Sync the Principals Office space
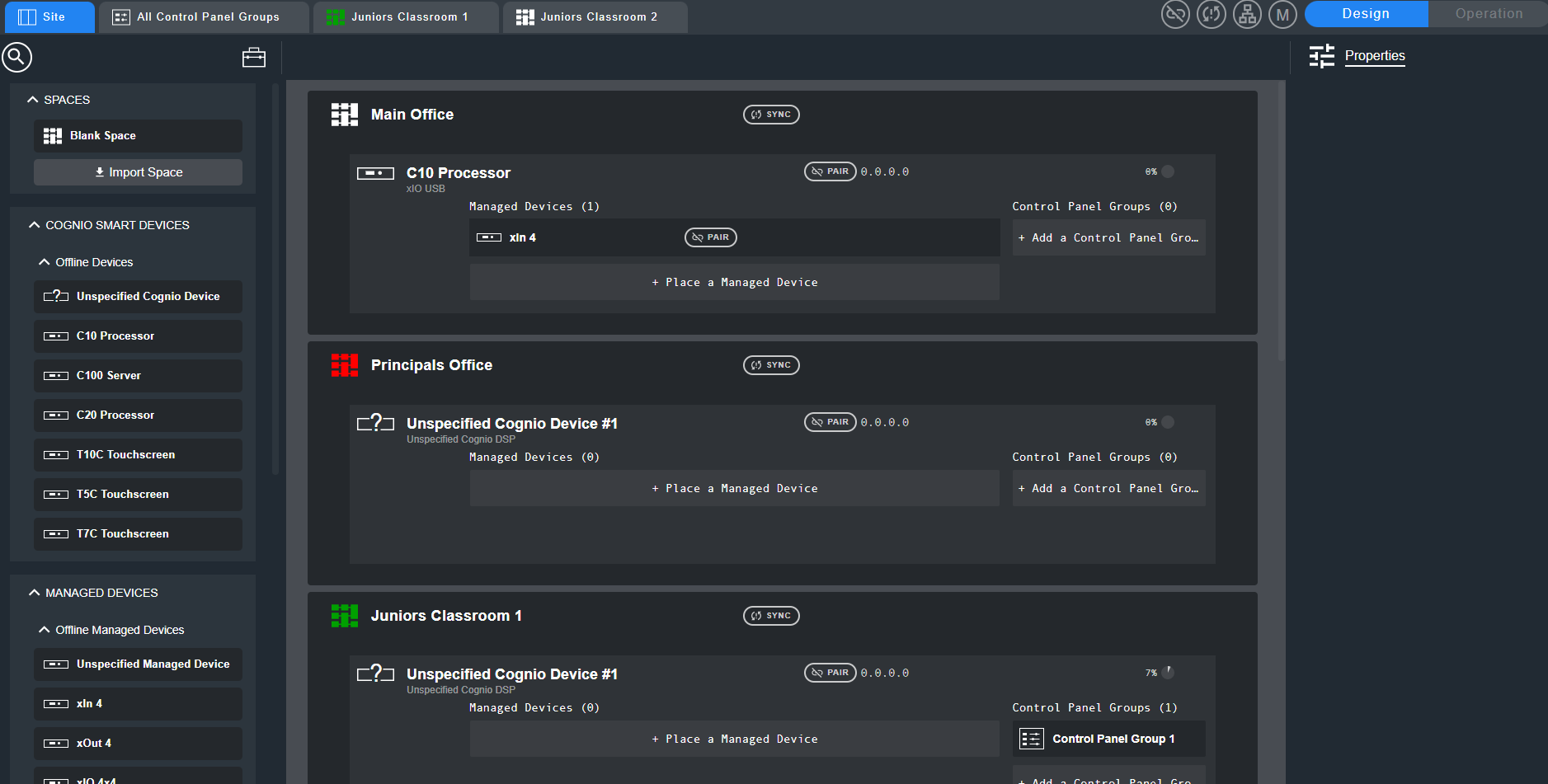 771,365
